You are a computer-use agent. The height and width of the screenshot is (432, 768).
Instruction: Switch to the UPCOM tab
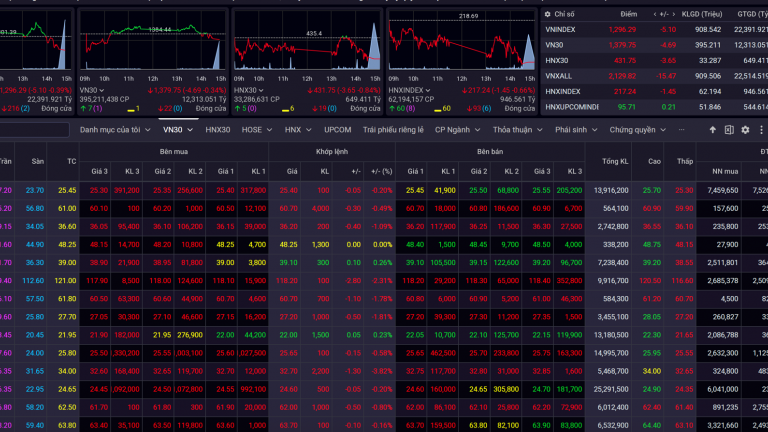pos(337,130)
